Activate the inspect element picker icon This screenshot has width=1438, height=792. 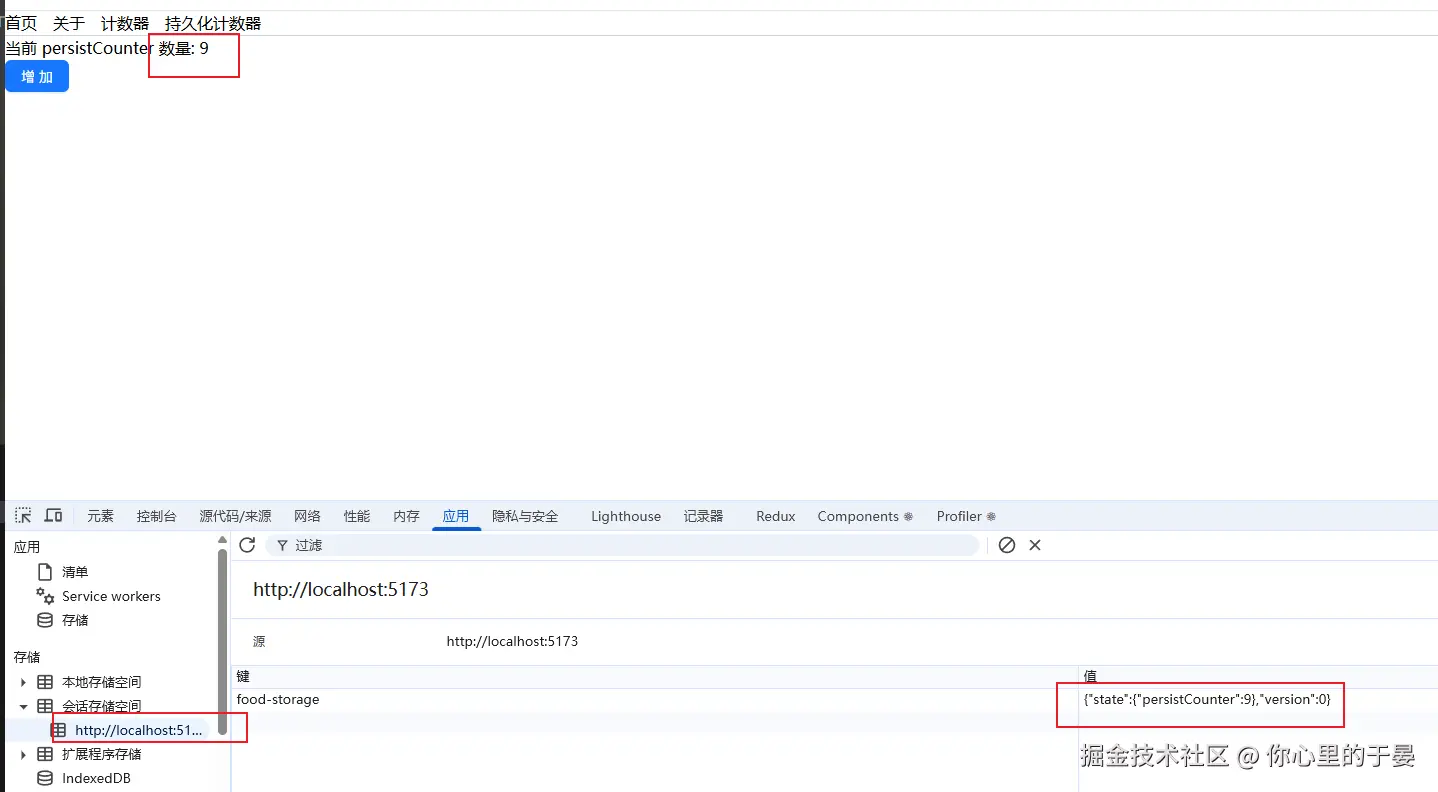[23, 516]
